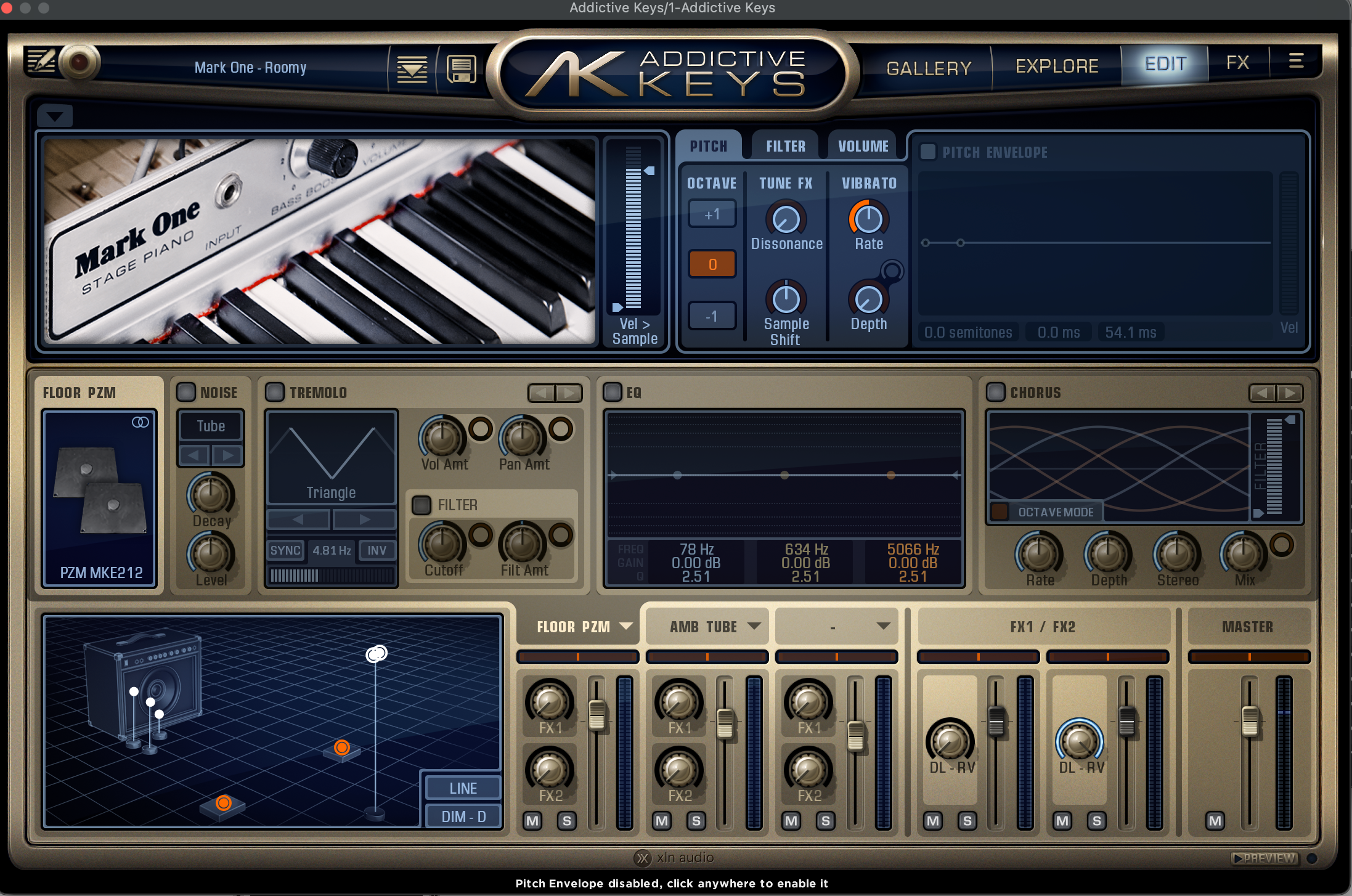Adjust the Sample Shift knob

(x=786, y=299)
